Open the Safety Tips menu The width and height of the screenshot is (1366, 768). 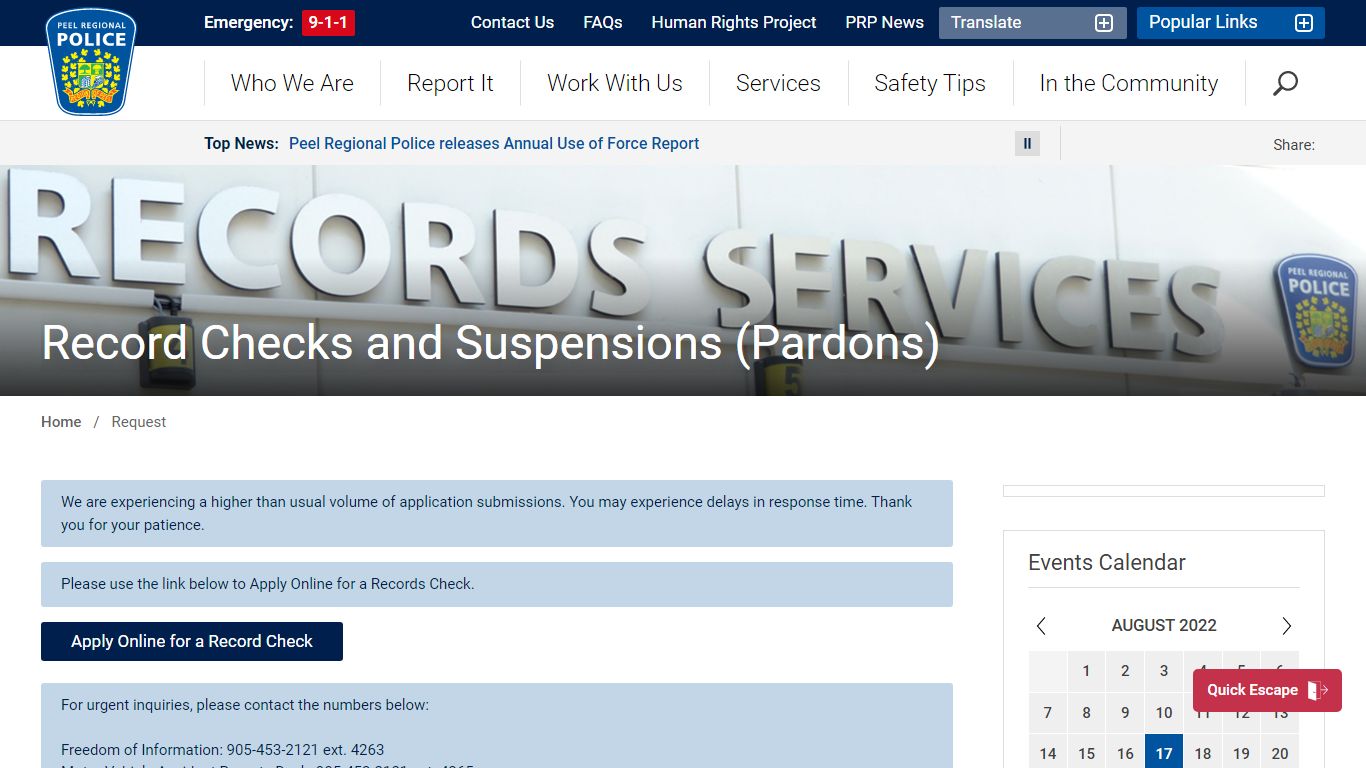(x=930, y=83)
